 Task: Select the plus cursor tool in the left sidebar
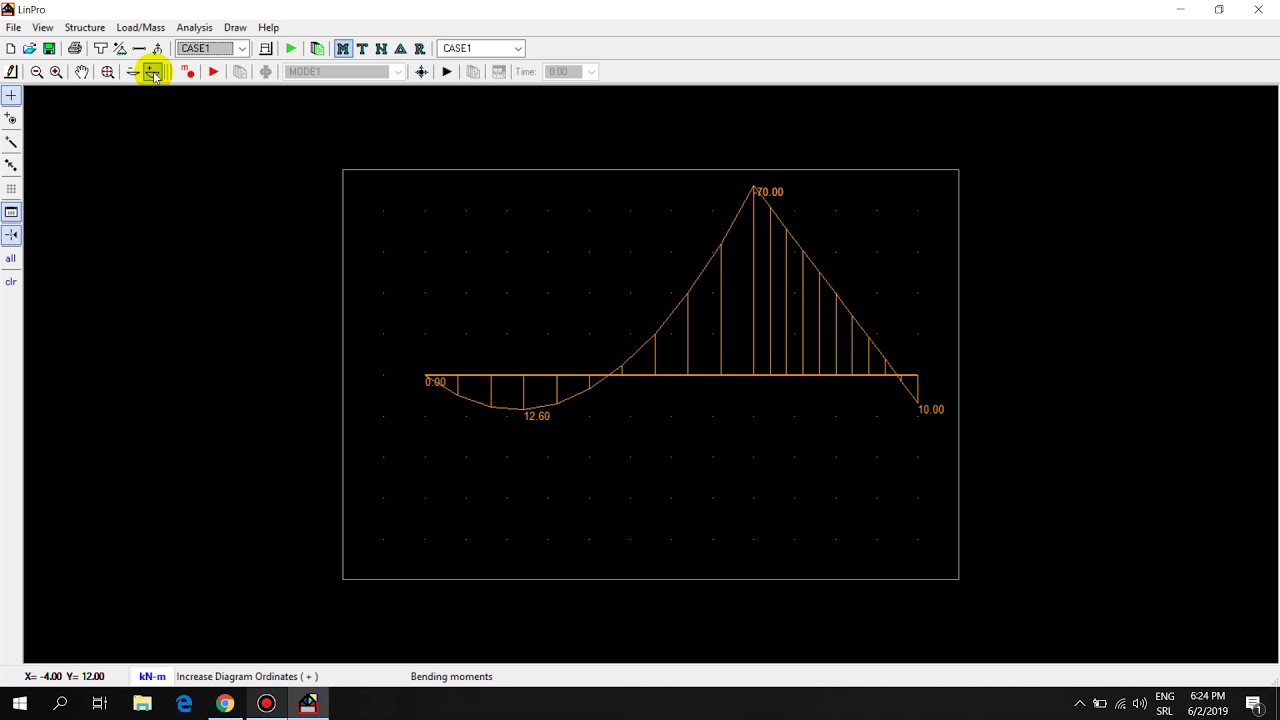click(11, 96)
